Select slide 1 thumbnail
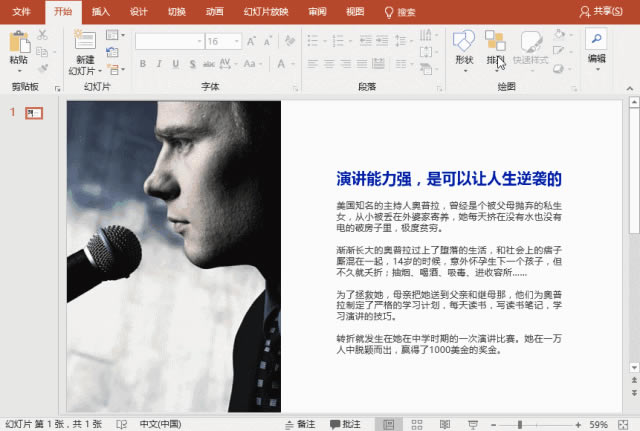 click(34, 113)
